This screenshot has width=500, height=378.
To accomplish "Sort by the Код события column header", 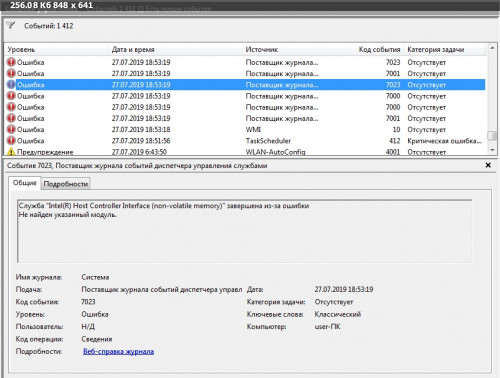I will point(363,50).
